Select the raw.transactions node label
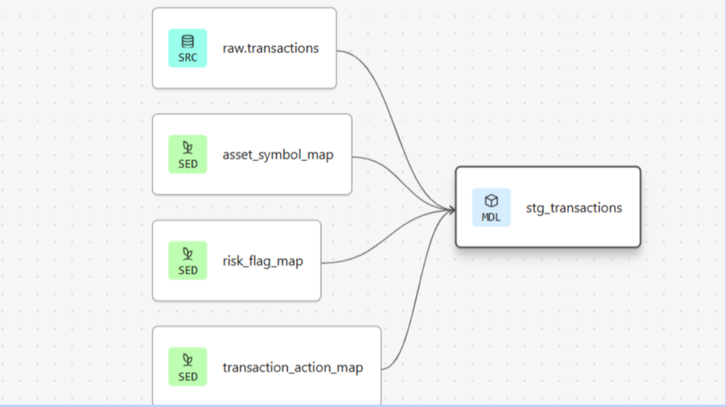This screenshot has width=726, height=407. coord(270,48)
